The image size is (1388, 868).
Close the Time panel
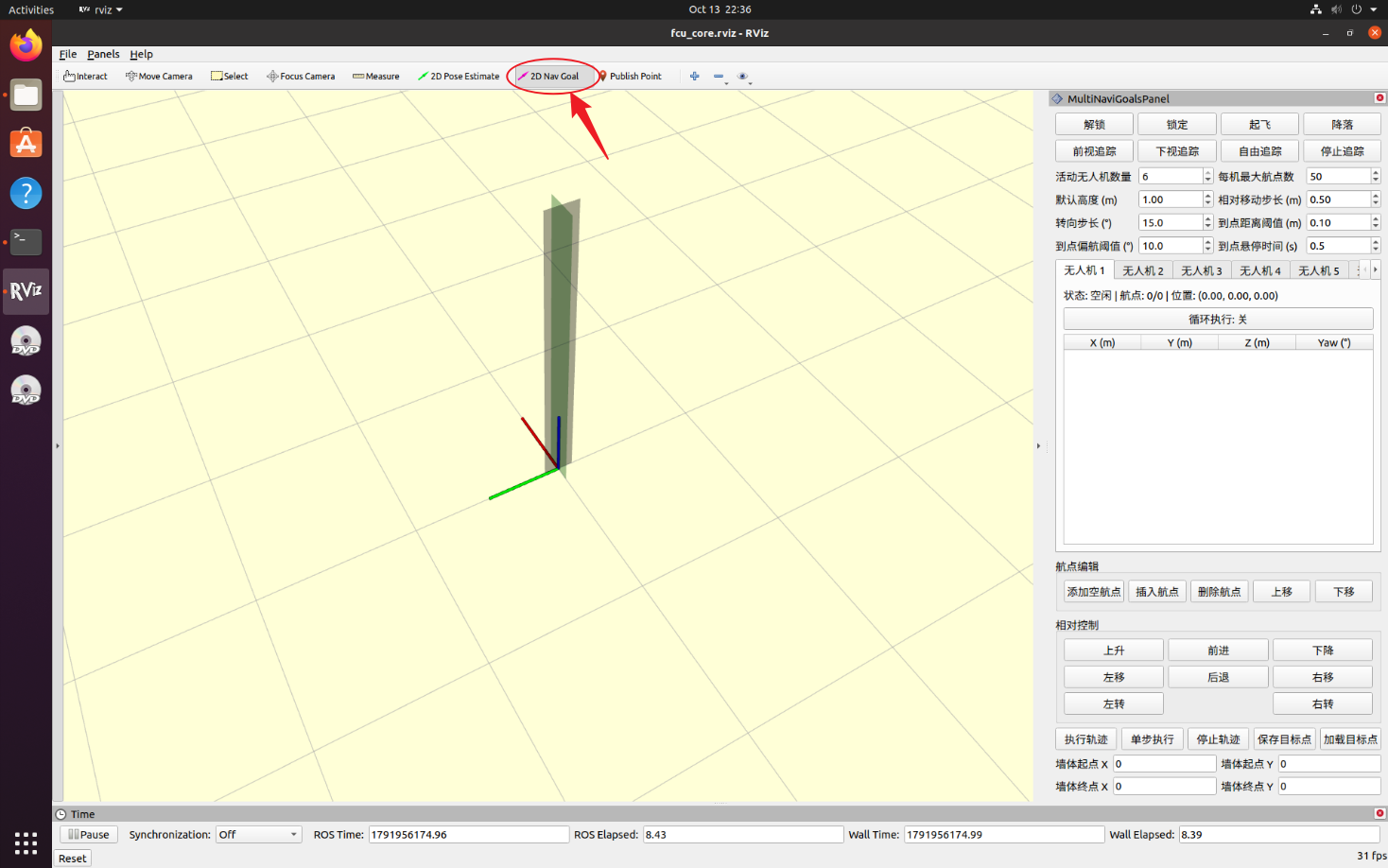1379,813
